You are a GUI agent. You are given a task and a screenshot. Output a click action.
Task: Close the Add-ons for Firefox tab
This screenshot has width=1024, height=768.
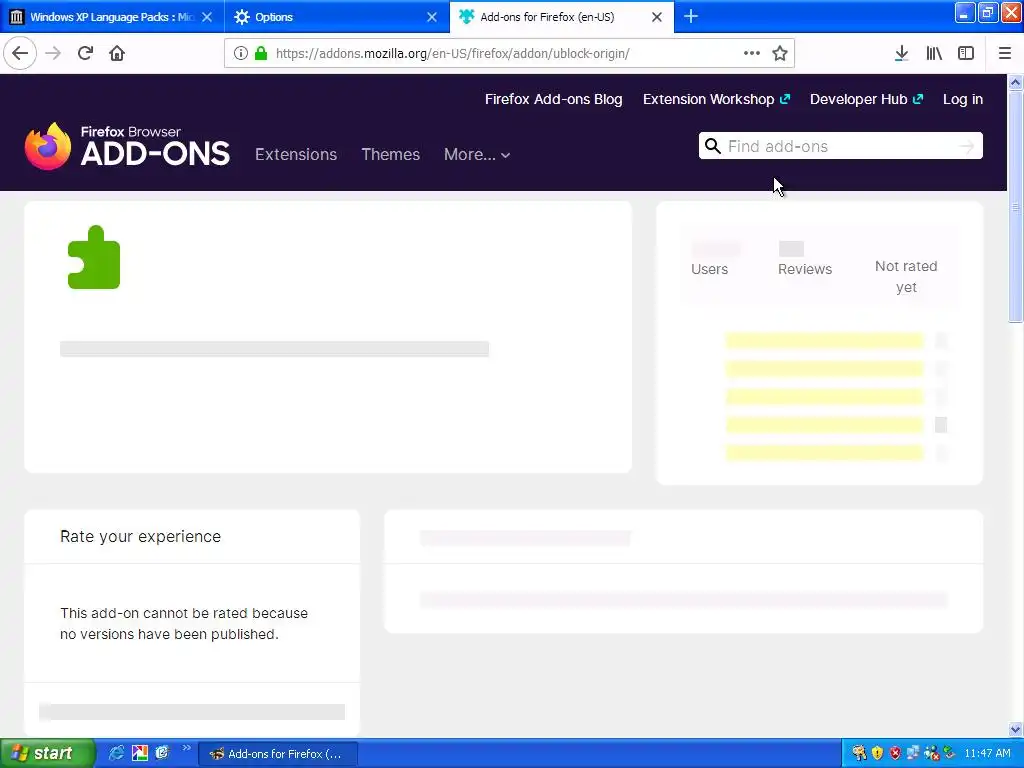tap(657, 17)
